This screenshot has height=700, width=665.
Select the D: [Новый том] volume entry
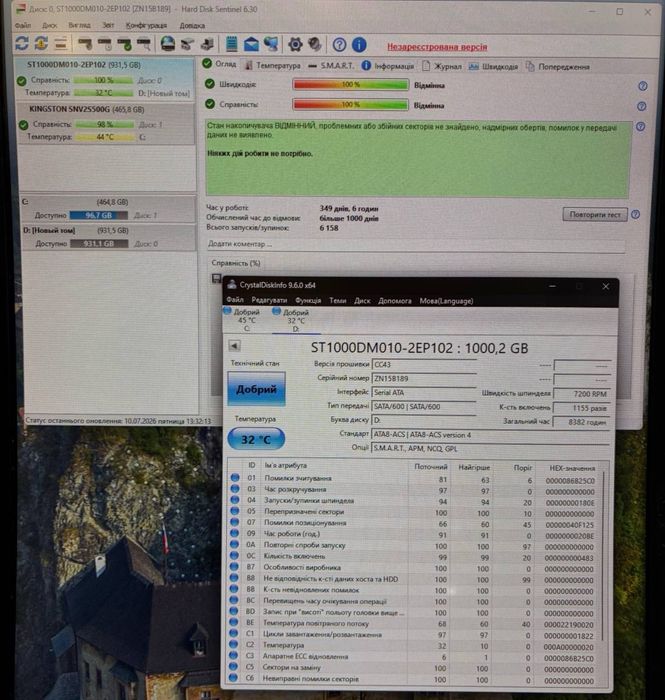[x=109, y=237]
